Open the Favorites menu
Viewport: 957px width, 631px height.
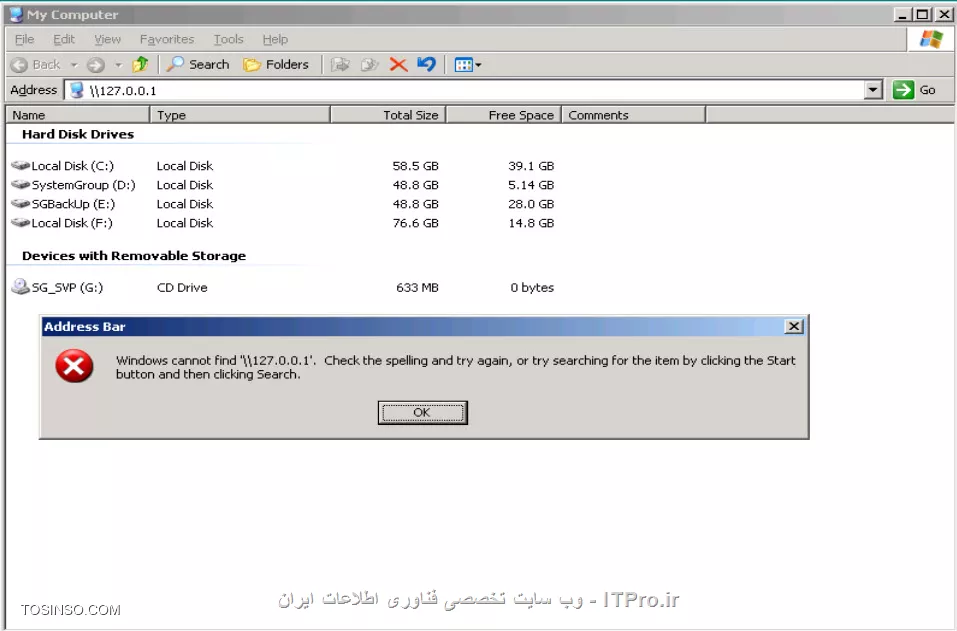167,39
